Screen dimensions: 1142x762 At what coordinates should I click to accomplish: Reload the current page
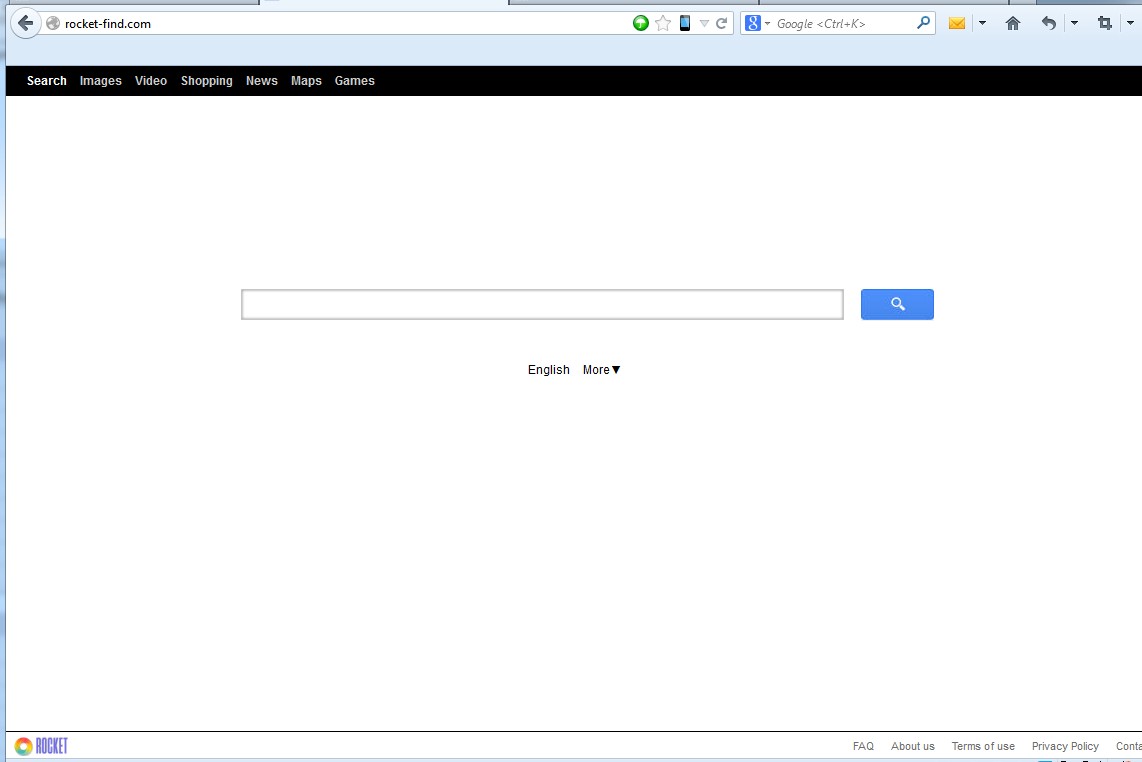click(722, 23)
